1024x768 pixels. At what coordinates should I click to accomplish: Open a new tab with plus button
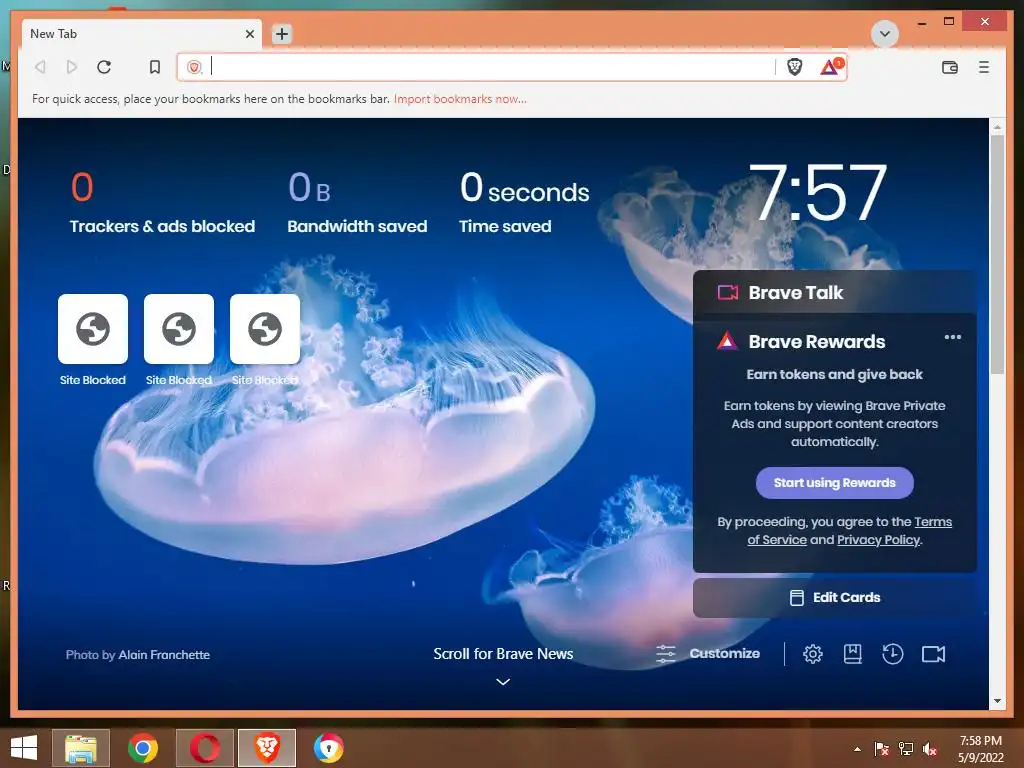point(281,34)
